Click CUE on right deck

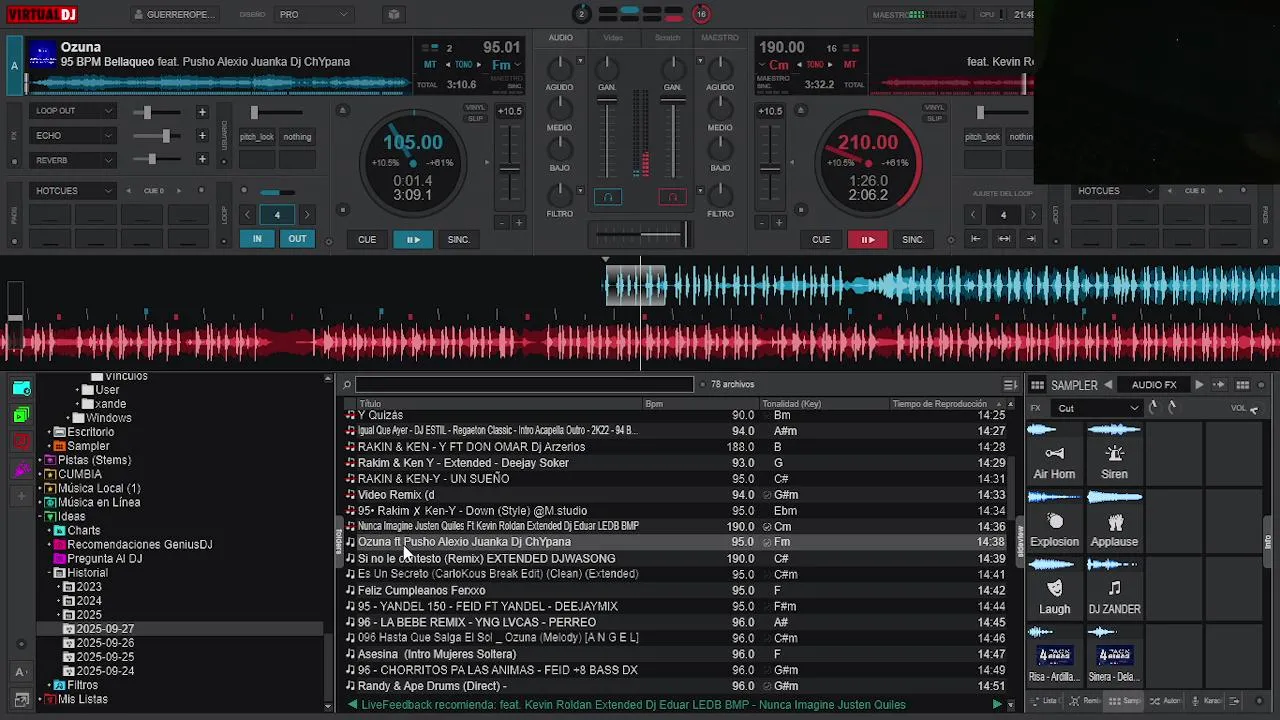(x=821, y=239)
